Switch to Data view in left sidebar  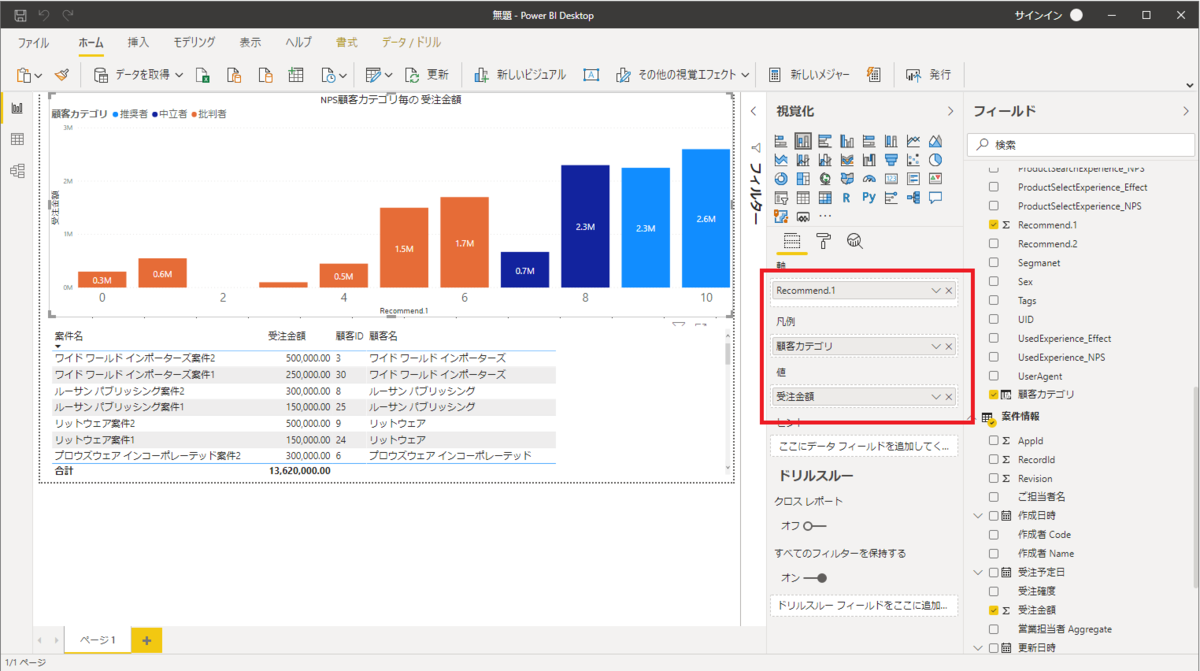17,139
